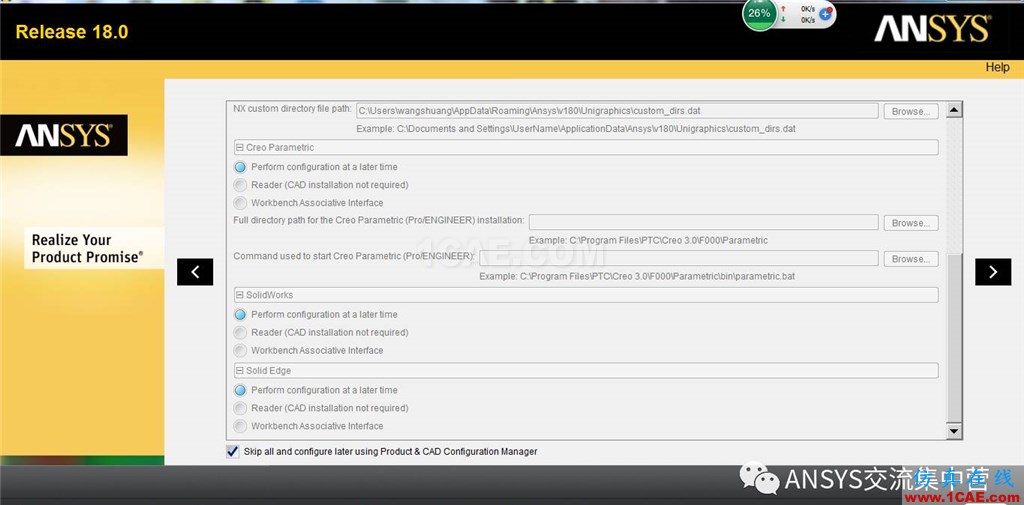Viewport: 1024px width, 505px height.
Task: Select Creo Workbench Associative Interface option
Action: tap(240, 203)
